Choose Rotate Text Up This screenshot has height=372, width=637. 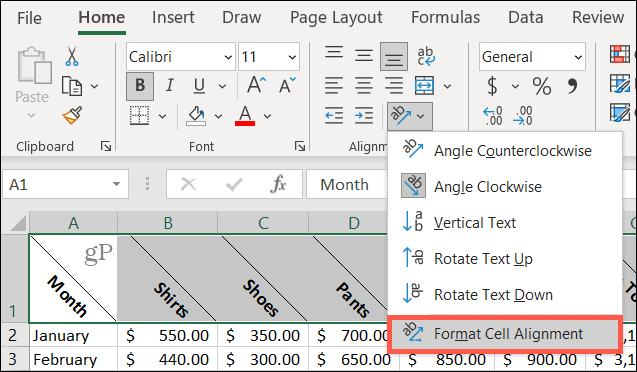pyautogui.click(x=505, y=259)
